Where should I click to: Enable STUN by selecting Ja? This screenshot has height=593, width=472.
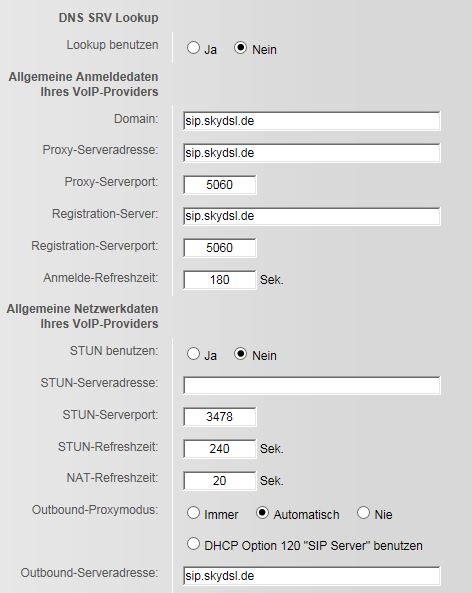pos(193,354)
